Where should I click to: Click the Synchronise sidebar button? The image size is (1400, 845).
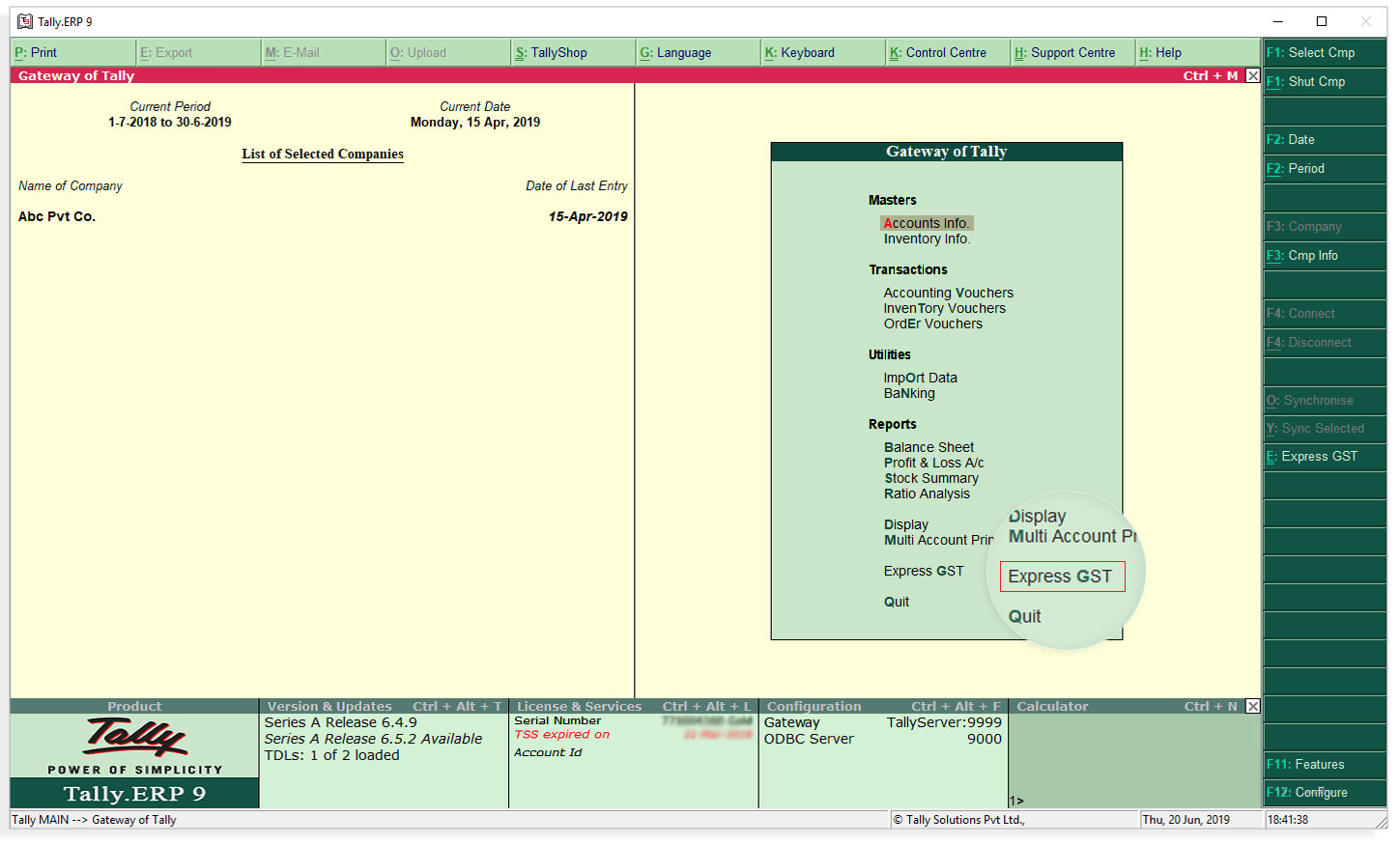(1324, 401)
